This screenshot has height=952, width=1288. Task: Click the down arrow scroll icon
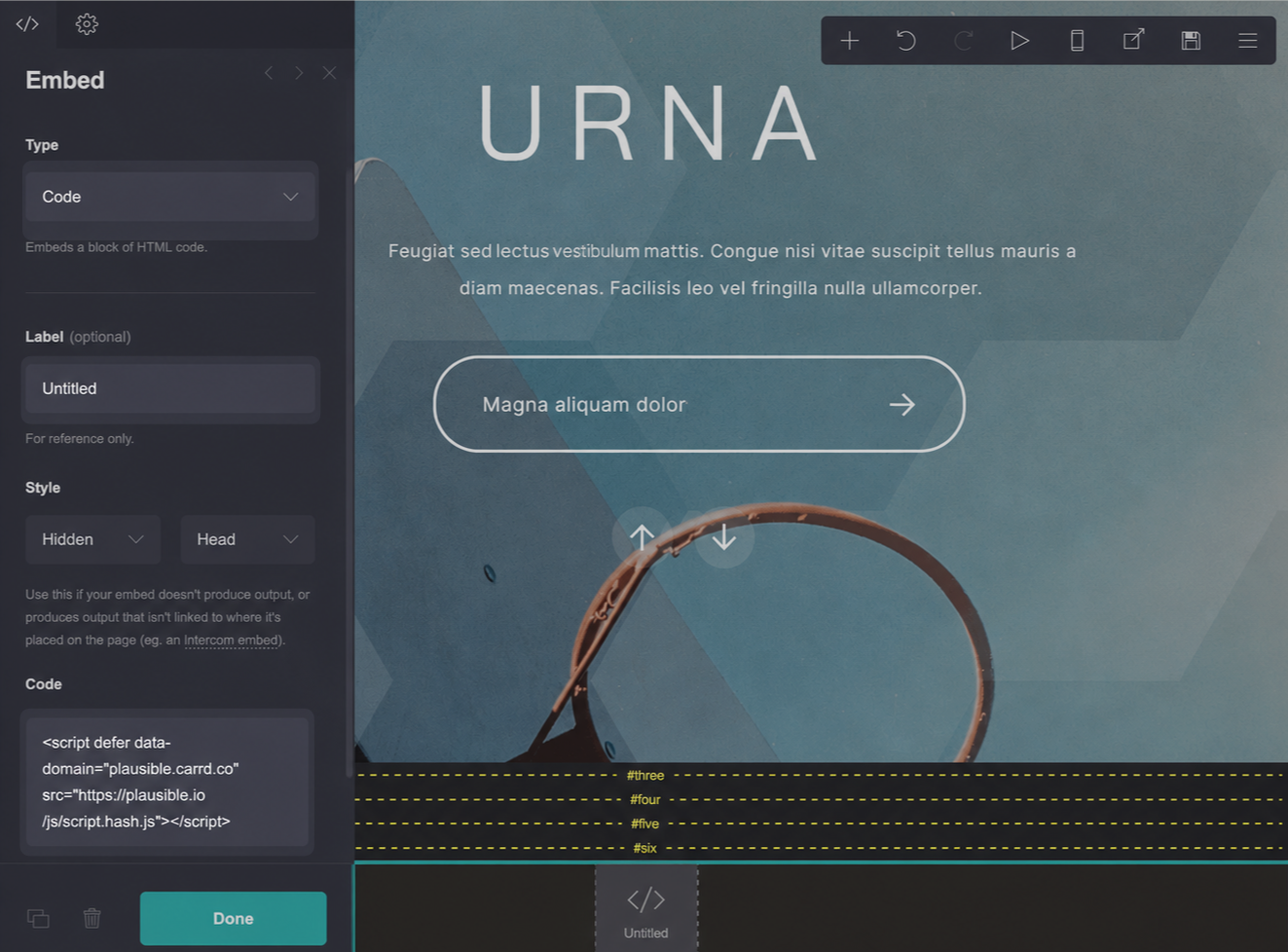724,537
